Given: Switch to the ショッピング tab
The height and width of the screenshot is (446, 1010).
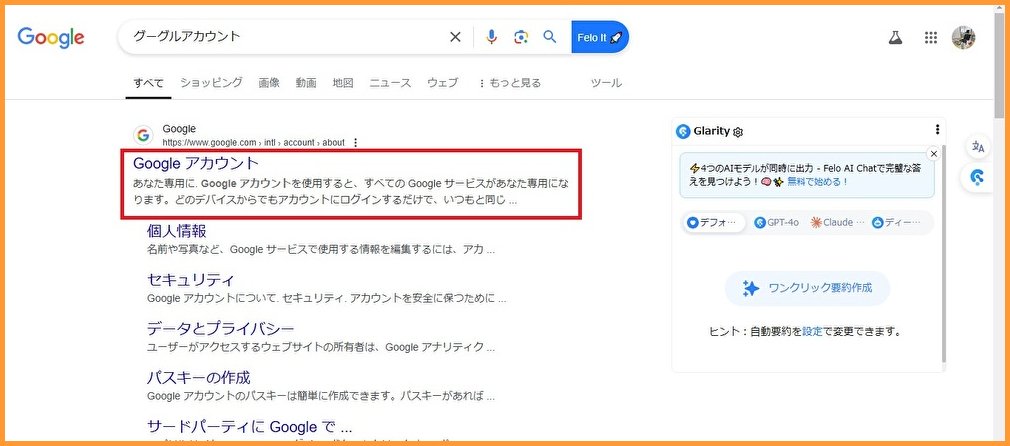Looking at the screenshot, I should 211,82.
